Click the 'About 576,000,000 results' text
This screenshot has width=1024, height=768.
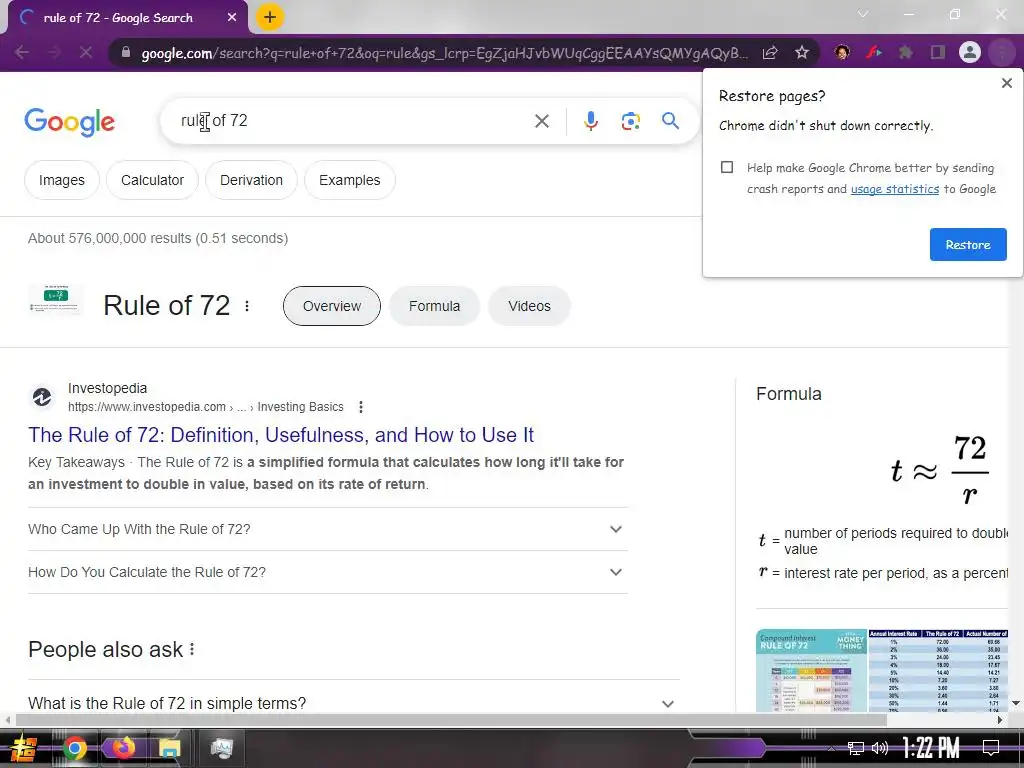158,238
